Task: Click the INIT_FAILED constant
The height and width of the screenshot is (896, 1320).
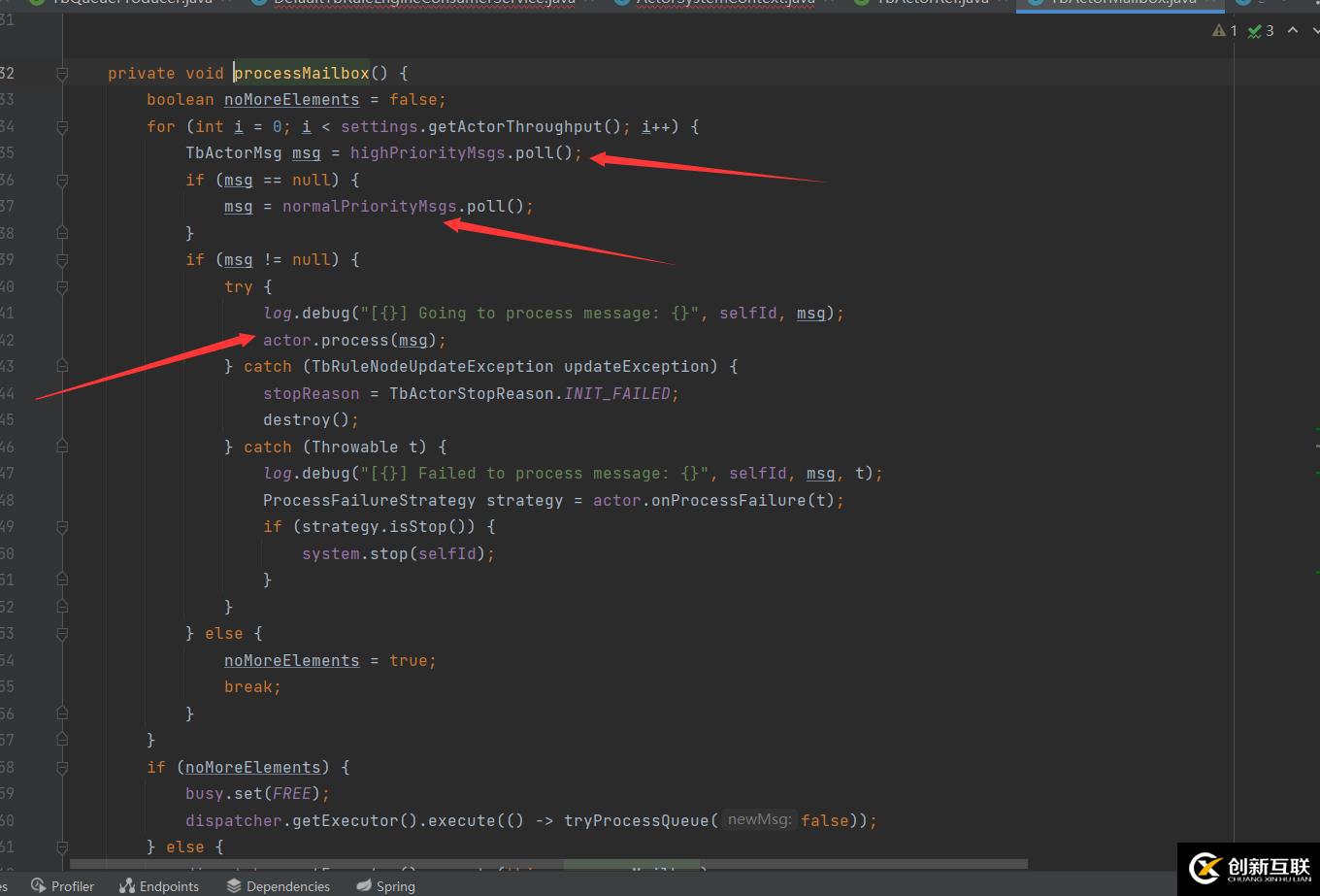Action: click(x=617, y=393)
